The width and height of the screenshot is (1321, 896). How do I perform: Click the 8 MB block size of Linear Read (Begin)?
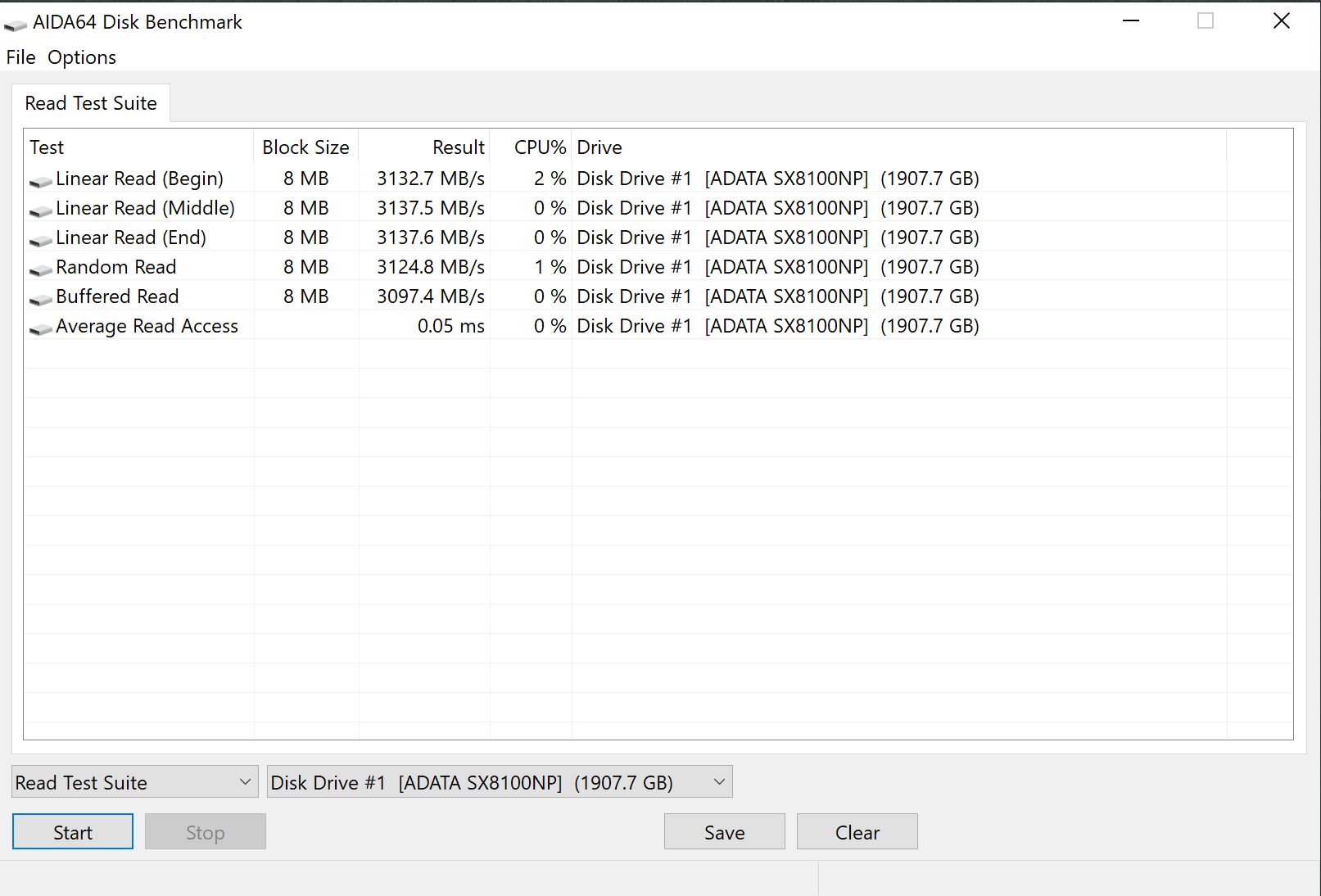tap(306, 179)
